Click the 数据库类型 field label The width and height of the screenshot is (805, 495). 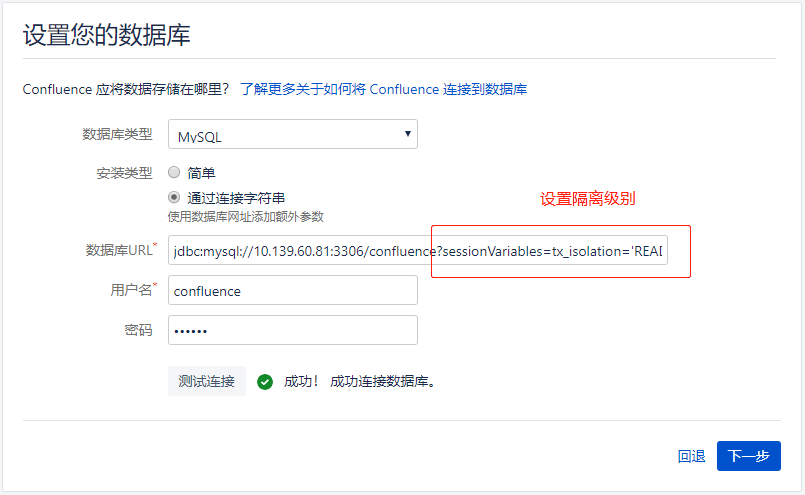click(x=117, y=135)
